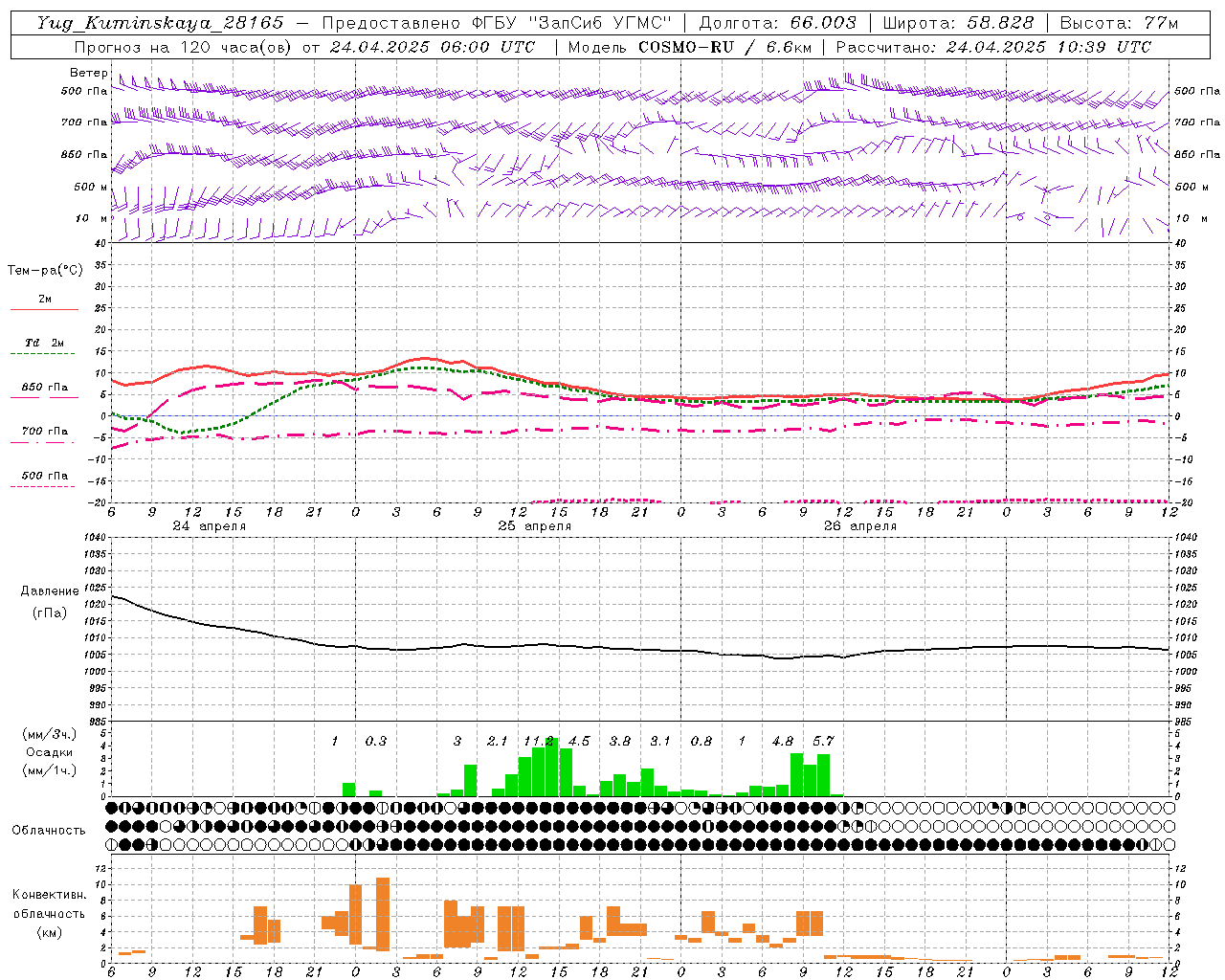Click the Облачность cloud cover label

49,831
